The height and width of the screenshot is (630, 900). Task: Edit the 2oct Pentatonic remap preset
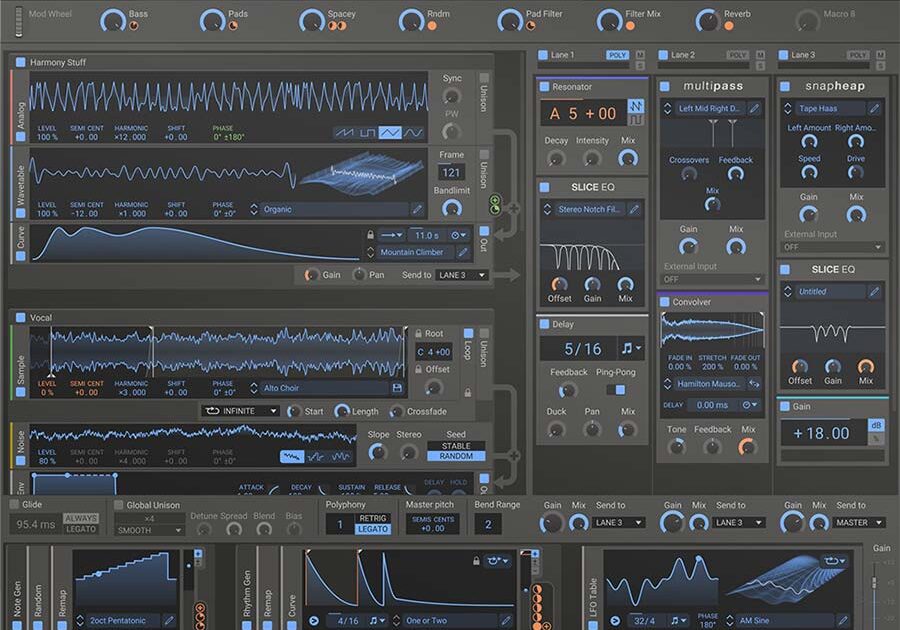169,620
